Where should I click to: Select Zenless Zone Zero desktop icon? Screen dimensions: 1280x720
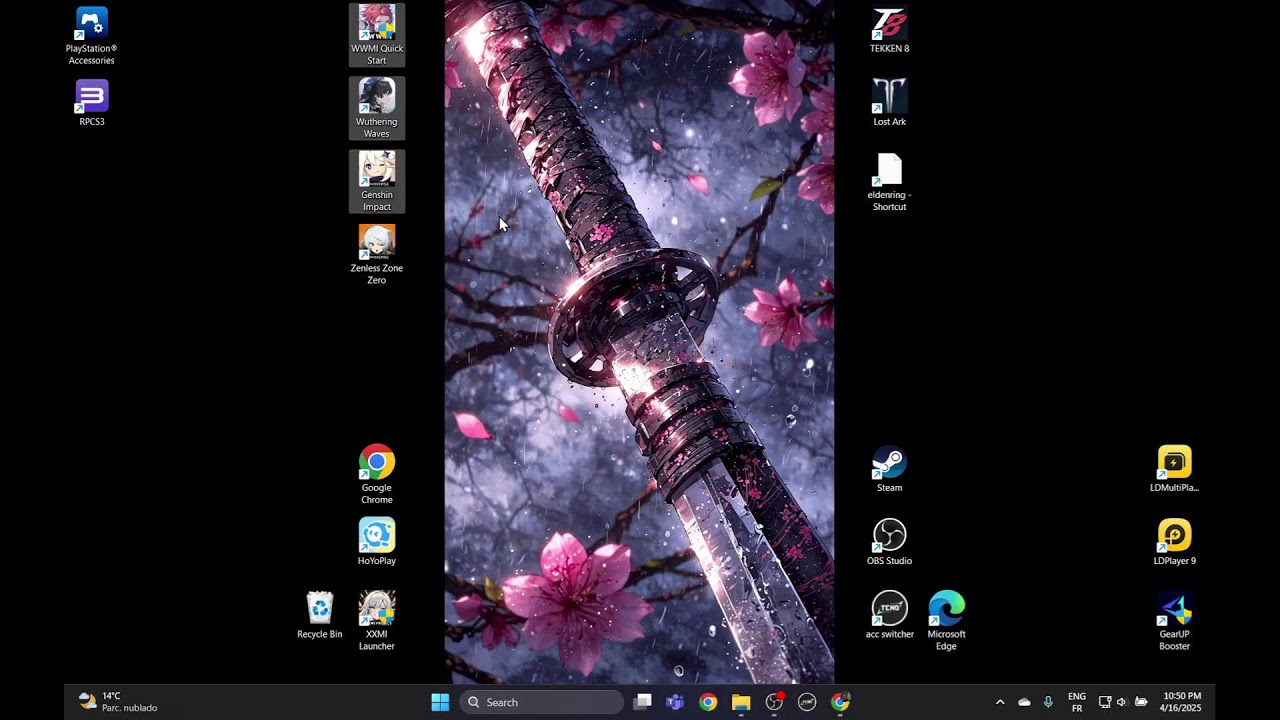point(377,255)
